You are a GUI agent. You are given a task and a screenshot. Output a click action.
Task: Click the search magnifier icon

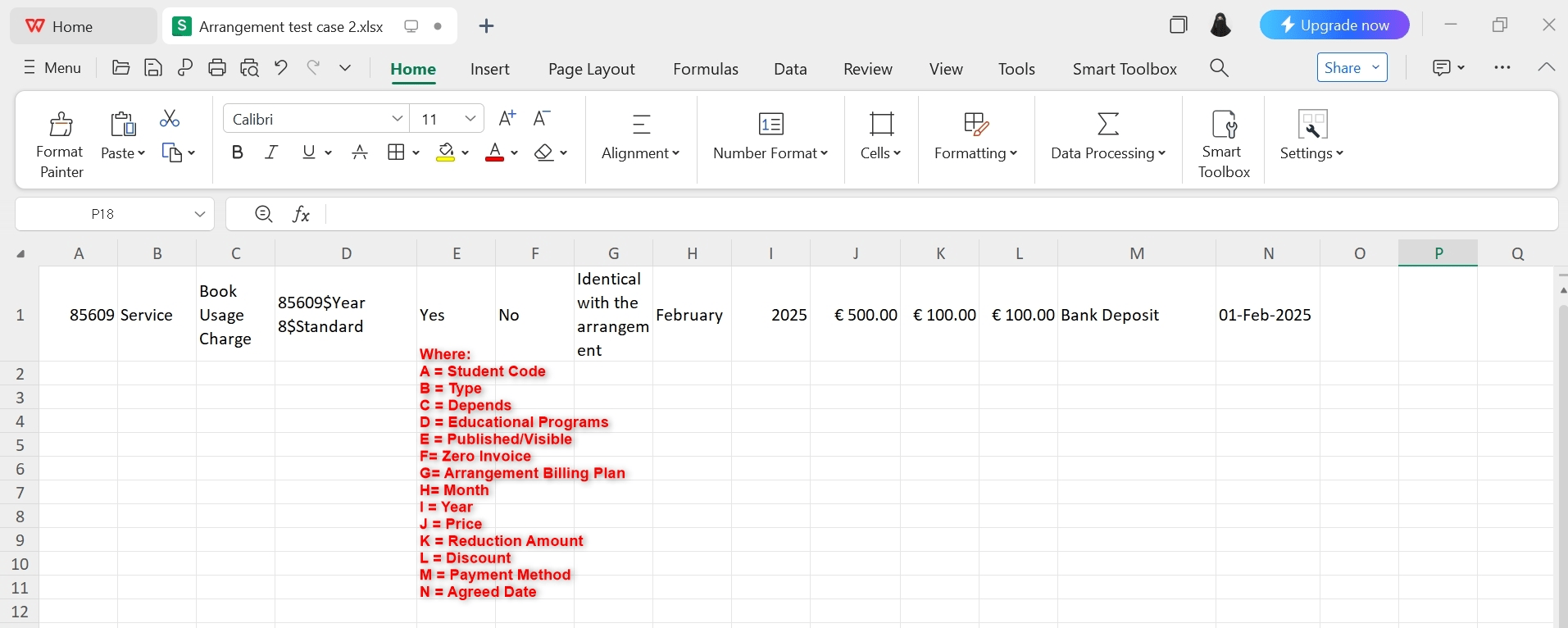coord(1219,68)
